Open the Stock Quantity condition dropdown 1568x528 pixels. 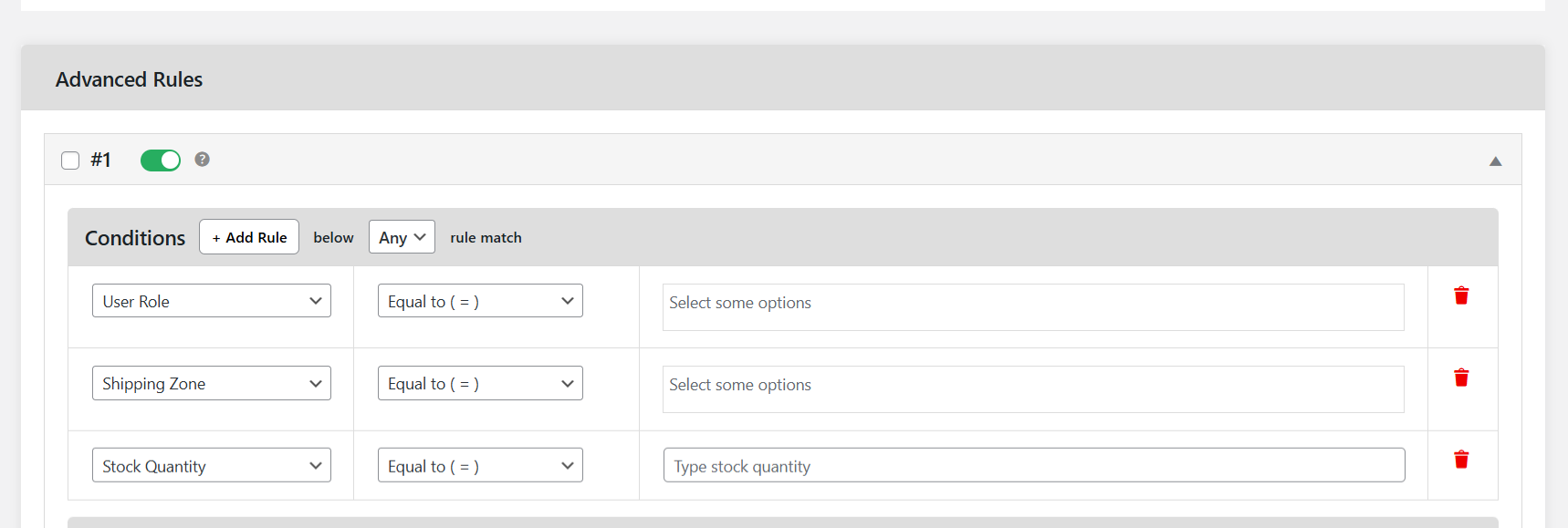tap(212, 465)
